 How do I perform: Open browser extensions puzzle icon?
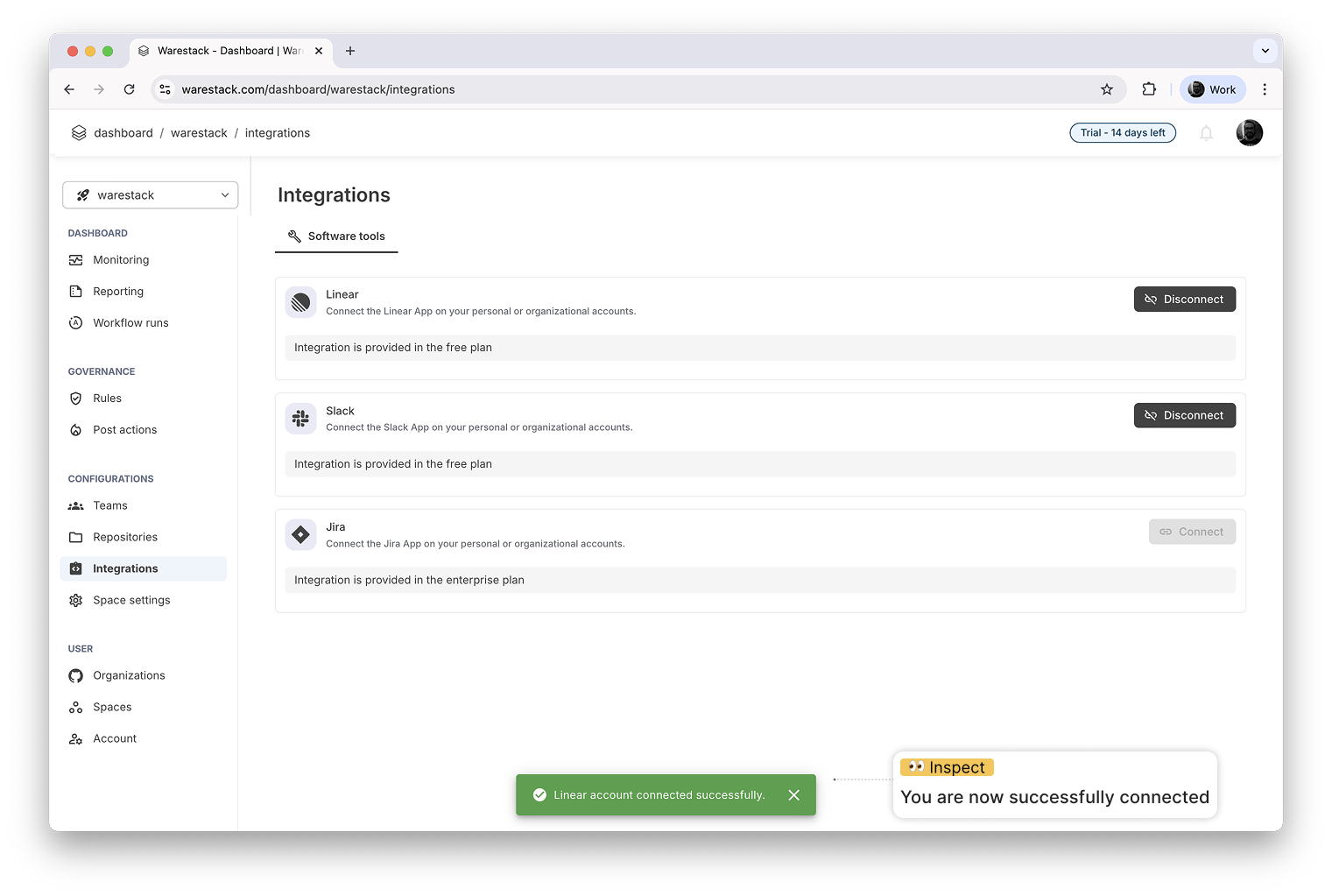[1149, 89]
